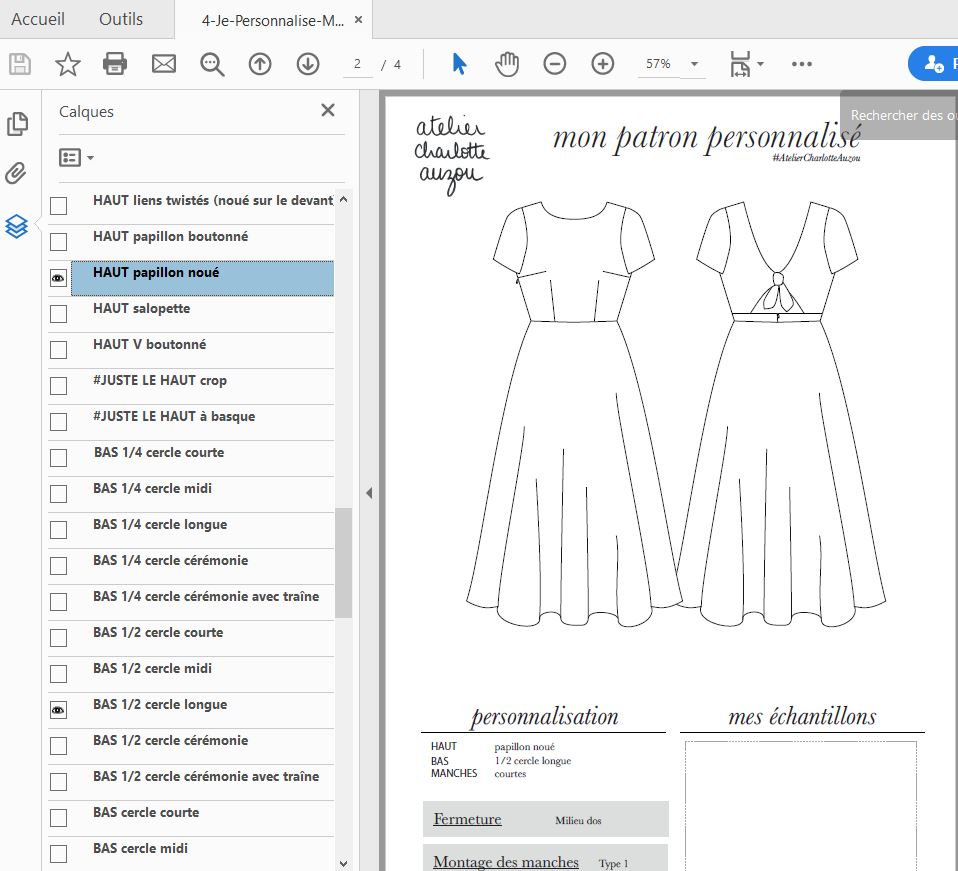Open attachments paperclip panel
This screenshot has height=871, width=958.
[x=16, y=174]
